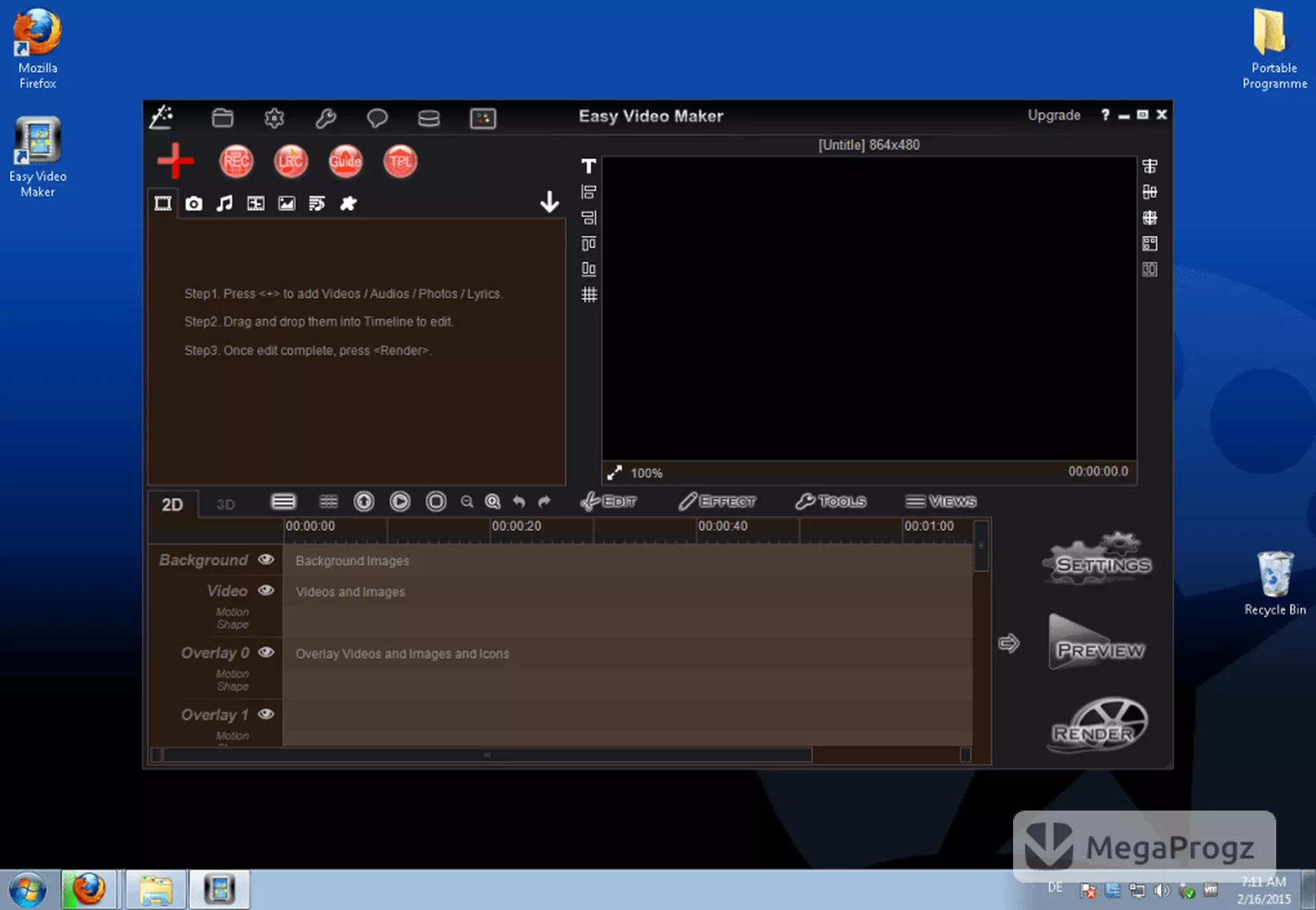Play the timeline with the play button
1316x910 pixels.
point(400,502)
